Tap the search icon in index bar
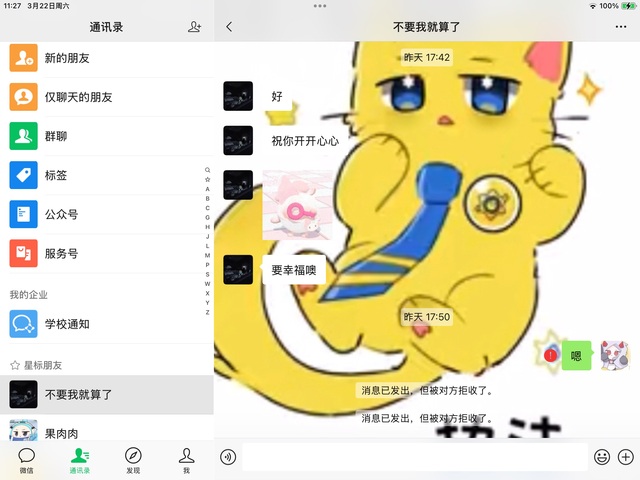This screenshot has width=640, height=480. tap(207, 170)
